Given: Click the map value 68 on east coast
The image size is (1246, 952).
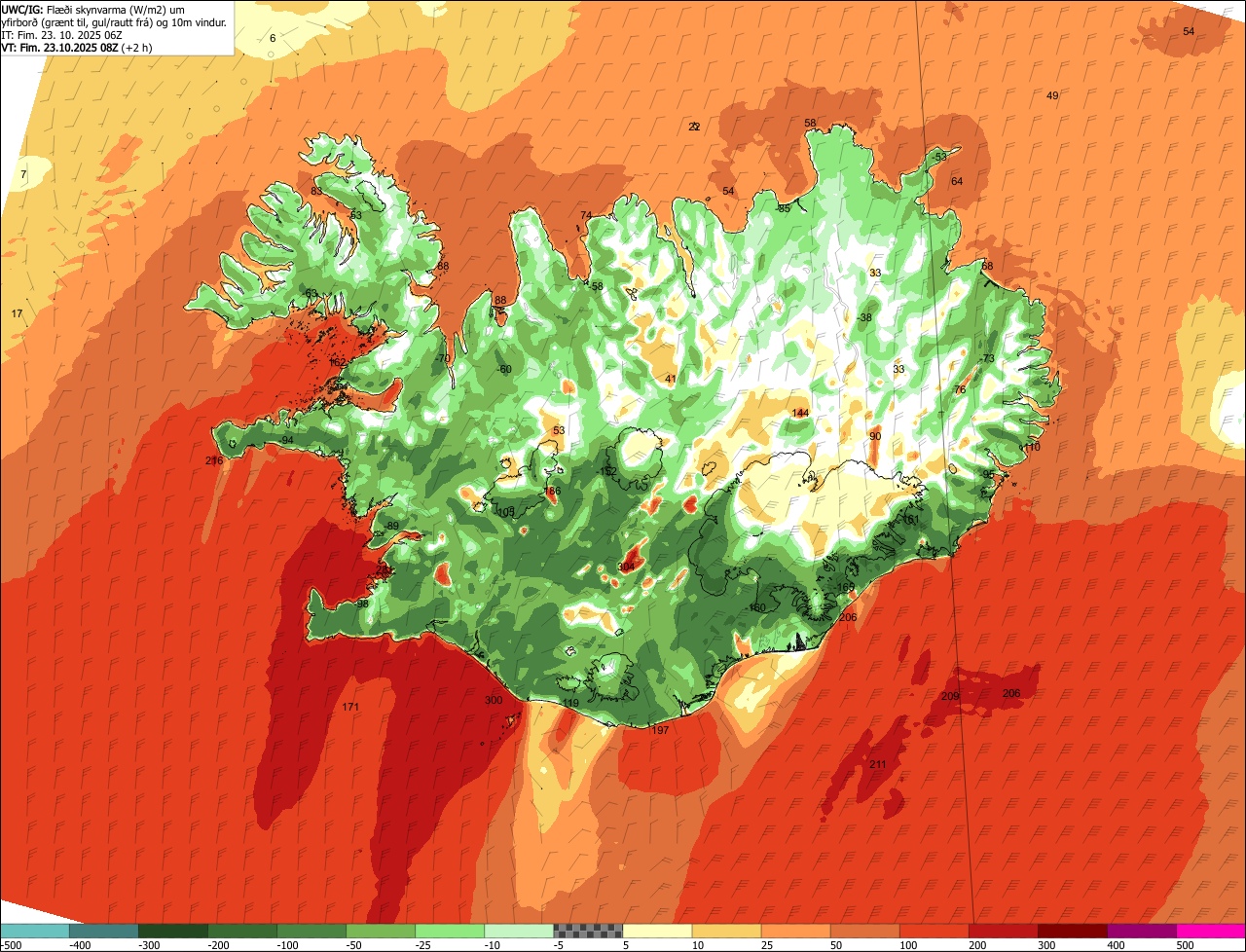Looking at the screenshot, I should click(987, 266).
